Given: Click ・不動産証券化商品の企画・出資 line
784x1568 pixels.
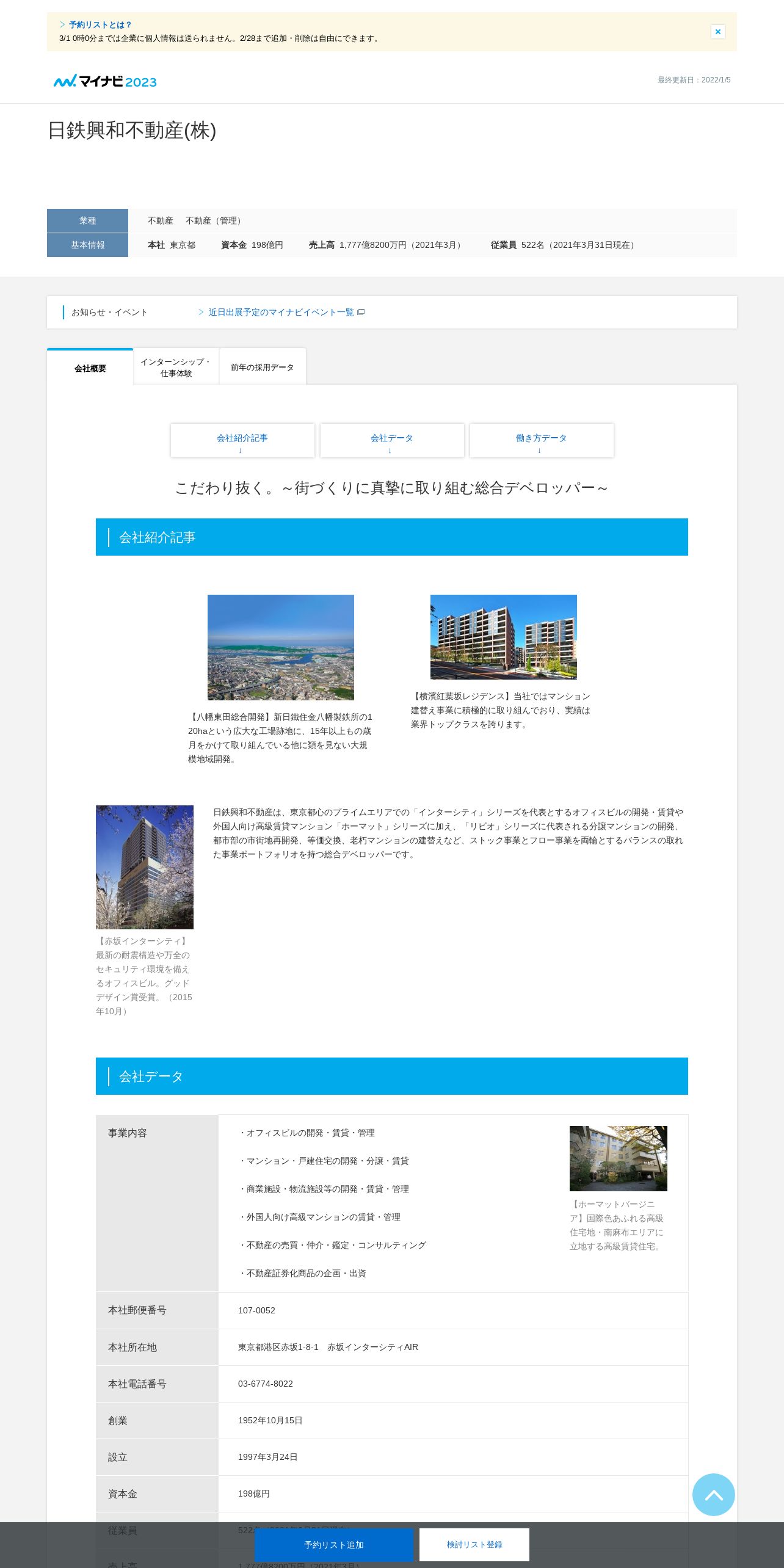Looking at the screenshot, I should 302,1273.
